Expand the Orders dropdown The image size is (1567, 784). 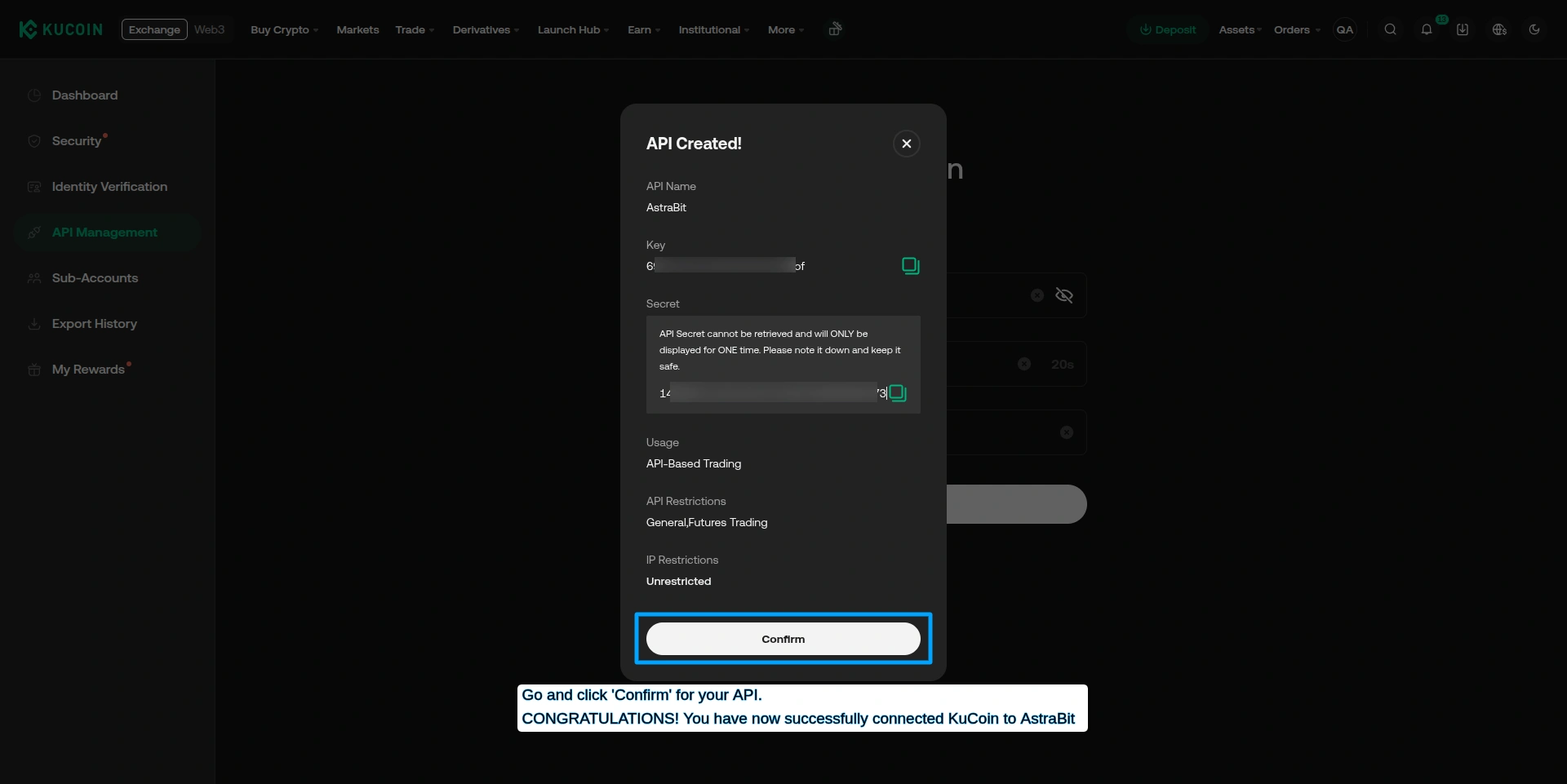coord(1297,29)
